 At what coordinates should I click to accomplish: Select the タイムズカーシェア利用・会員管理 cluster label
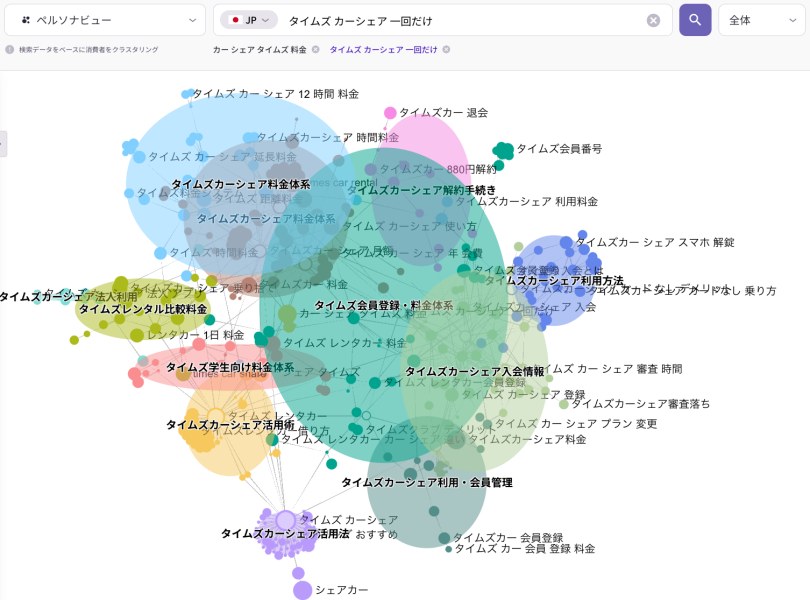click(x=427, y=483)
